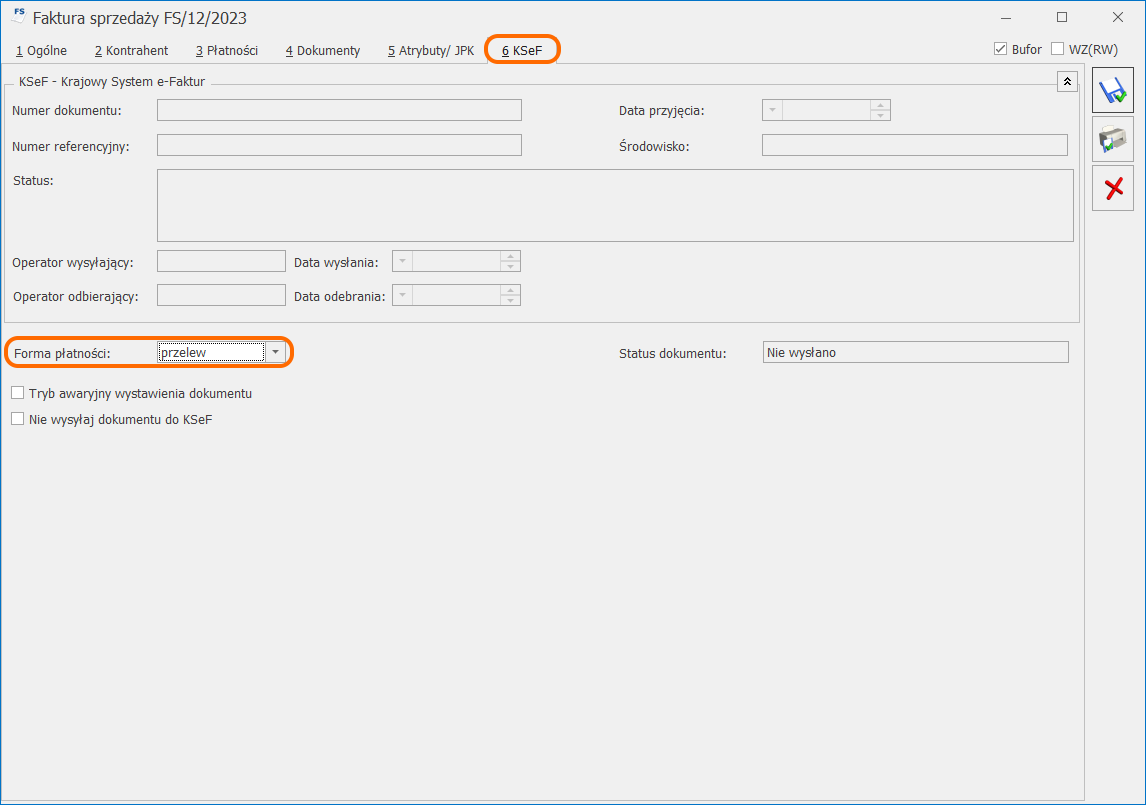Click the FS document icon in title bar
This screenshot has width=1146, height=805.
coord(18,15)
